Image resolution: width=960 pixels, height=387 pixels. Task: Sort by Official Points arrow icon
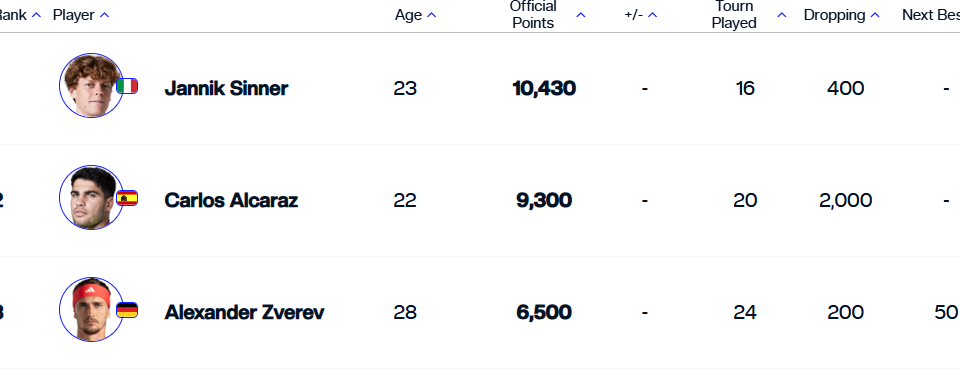pos(581,15)
